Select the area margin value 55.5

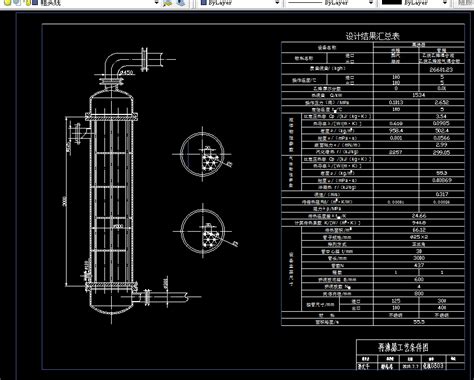tap(419, 322)
